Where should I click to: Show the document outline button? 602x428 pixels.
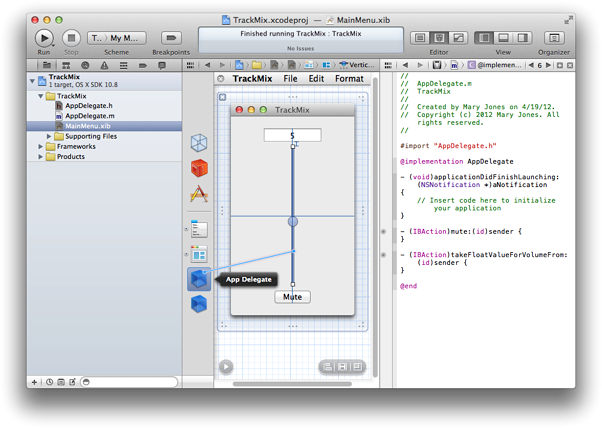(x=226, y=367)
